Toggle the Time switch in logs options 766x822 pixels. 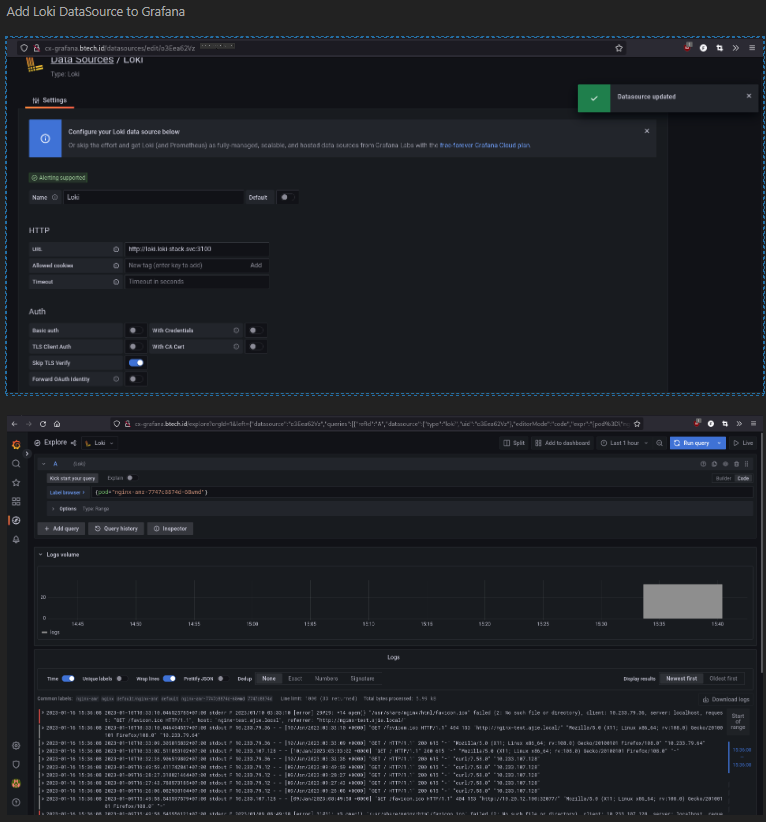68,678
